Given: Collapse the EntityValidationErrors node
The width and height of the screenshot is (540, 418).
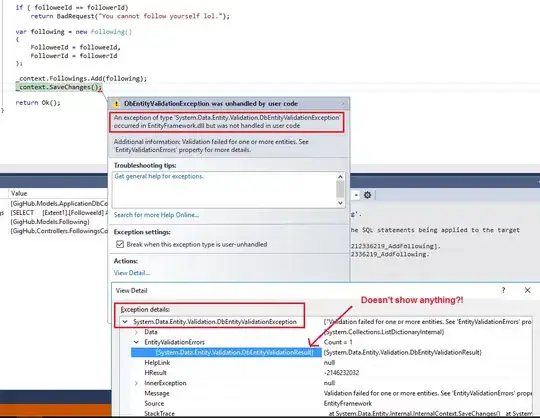Looking at the screenshot, I should pos(136,342).
